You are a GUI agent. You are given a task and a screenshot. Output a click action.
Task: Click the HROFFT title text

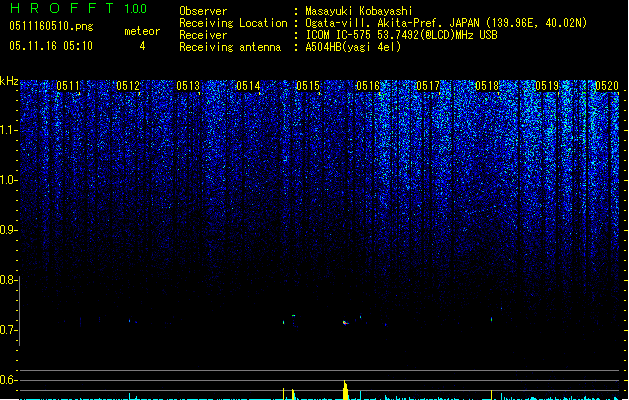point(62,8)
